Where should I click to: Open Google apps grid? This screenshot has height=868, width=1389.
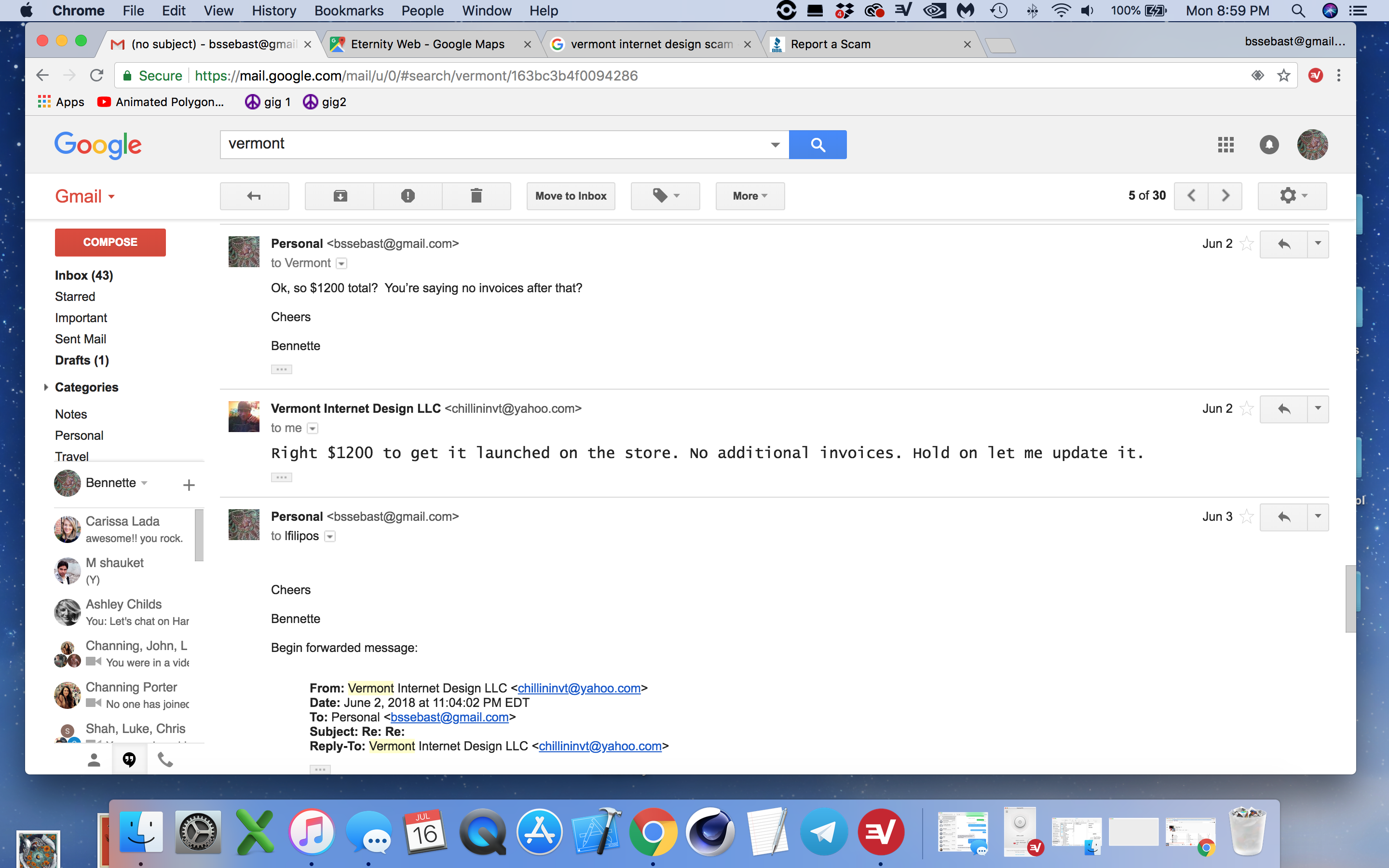1226,145
